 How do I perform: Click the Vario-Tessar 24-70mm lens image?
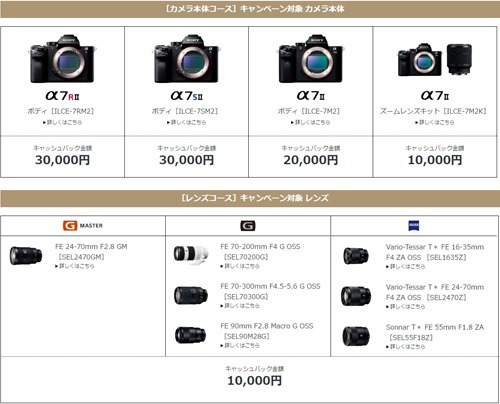[x=356, y=296]
